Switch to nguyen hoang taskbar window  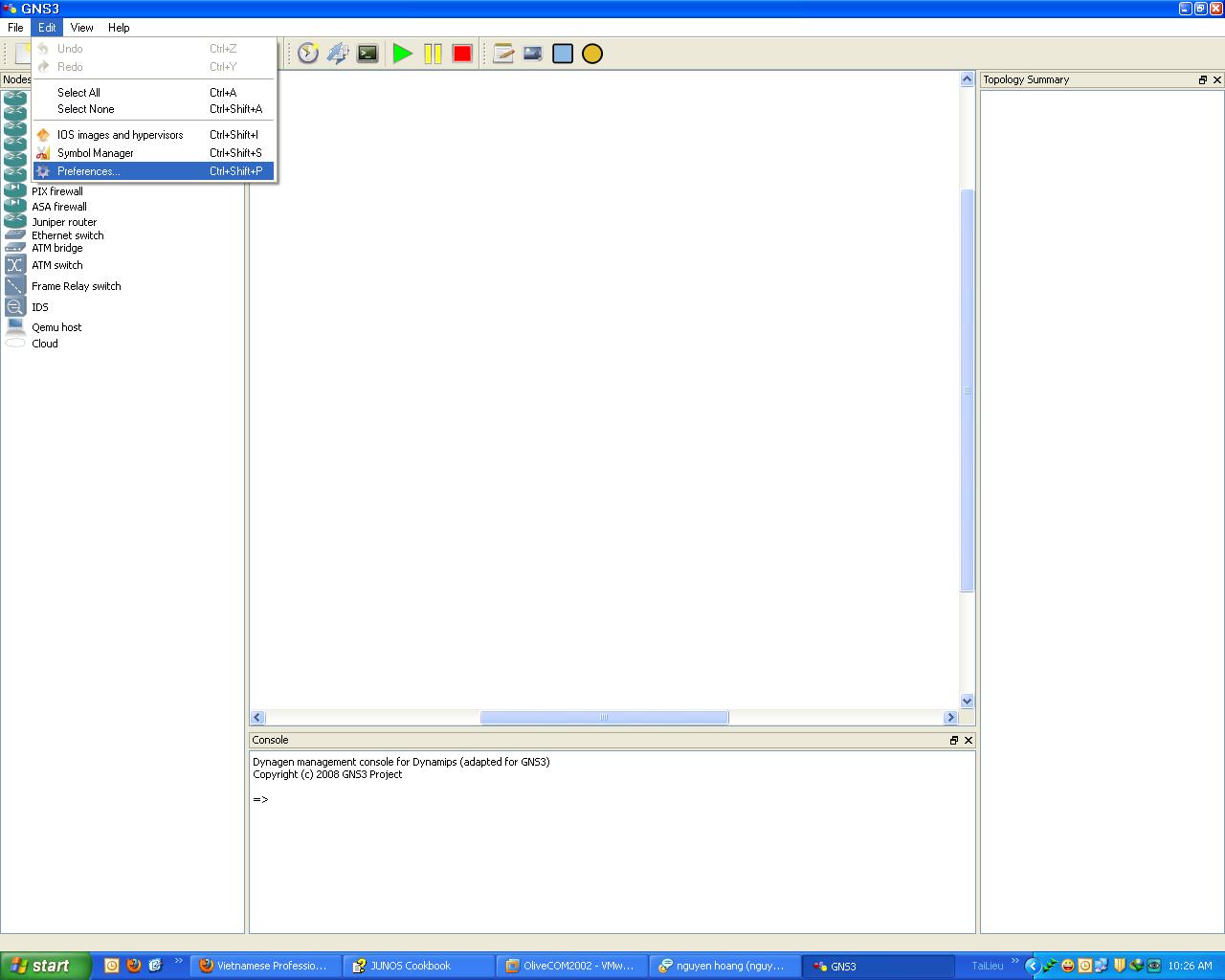pyautogui.click(x=724, y=966)
